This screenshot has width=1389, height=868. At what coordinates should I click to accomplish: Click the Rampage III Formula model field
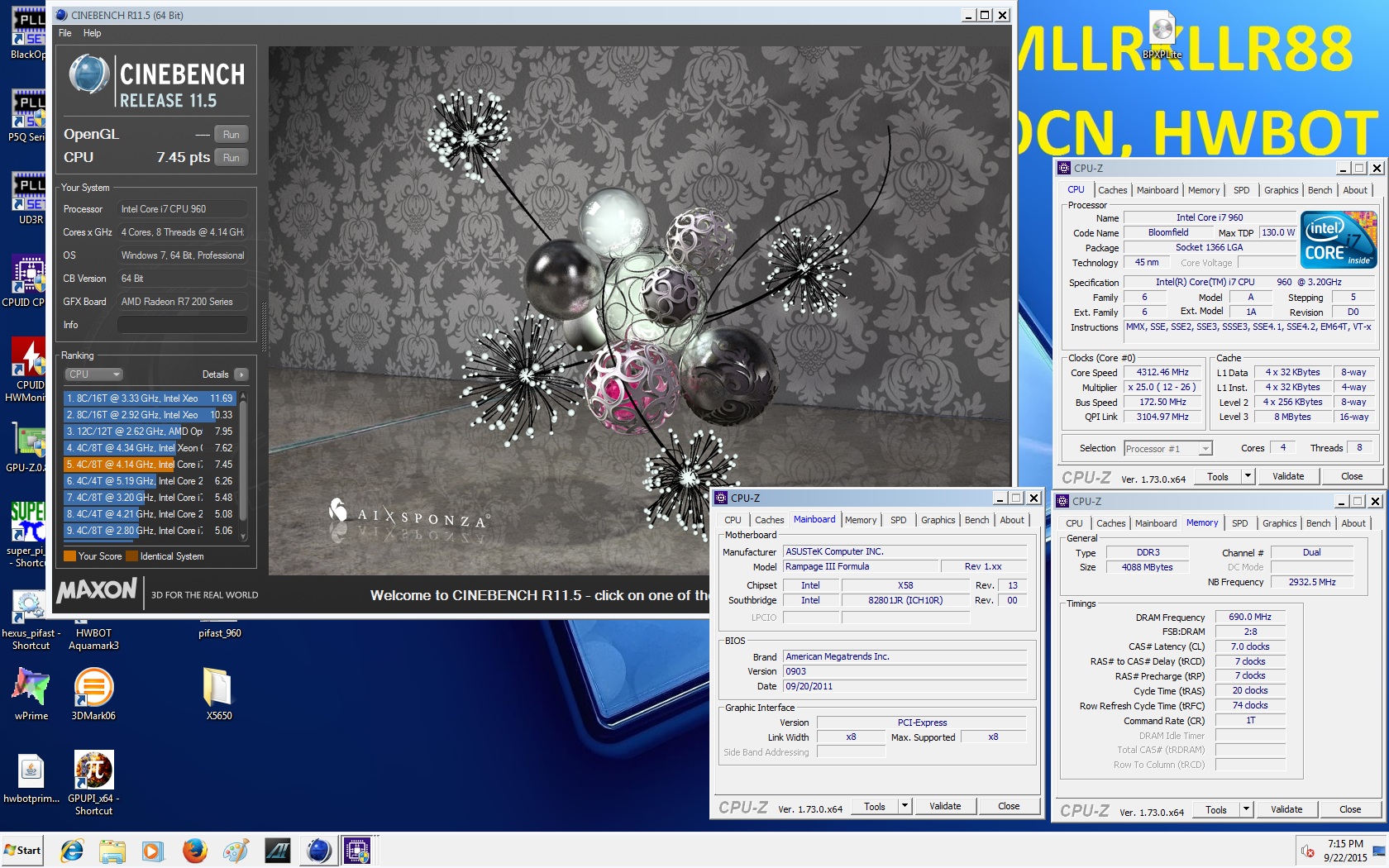(861, 566)
